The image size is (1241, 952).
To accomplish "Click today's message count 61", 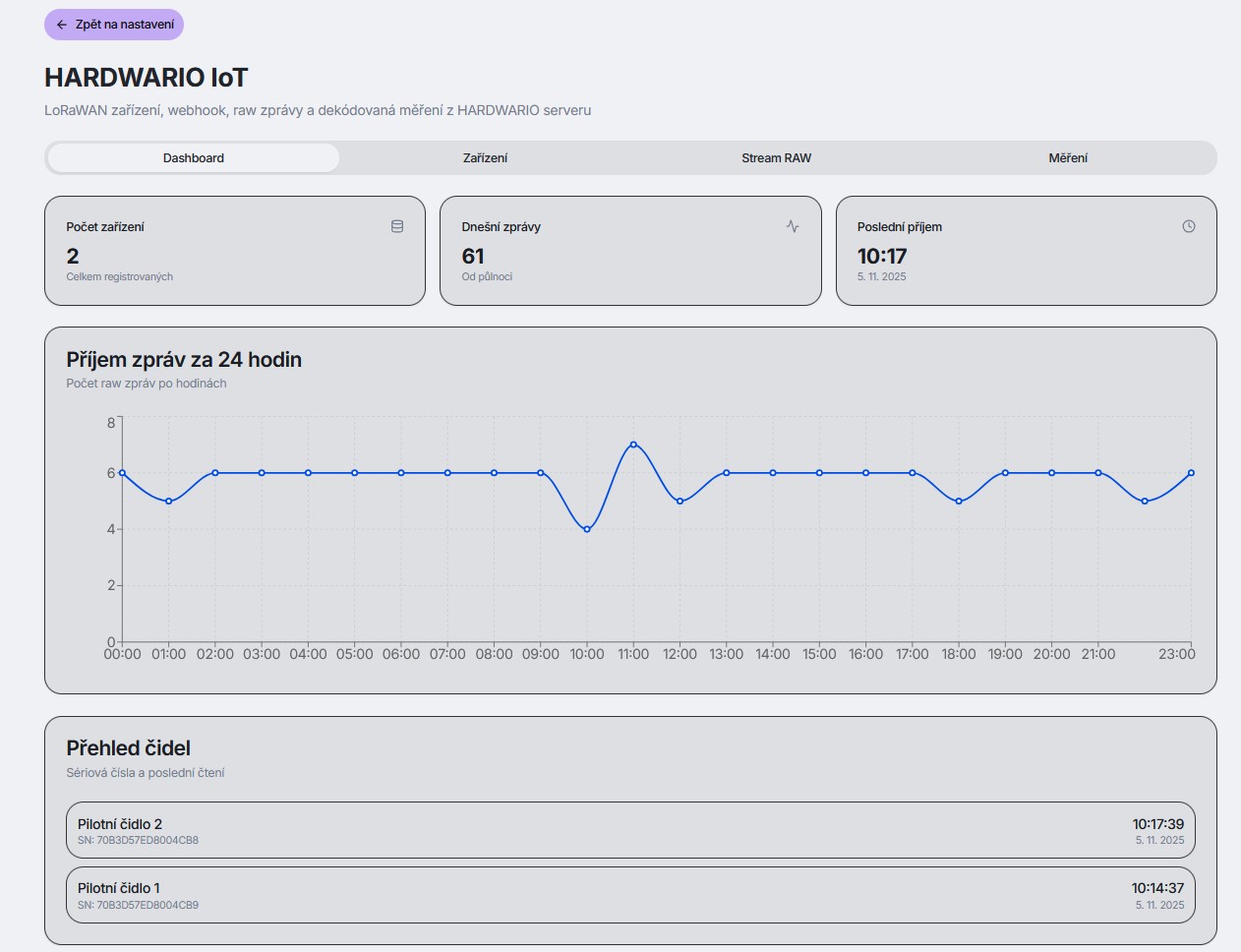I will (473, 257).
